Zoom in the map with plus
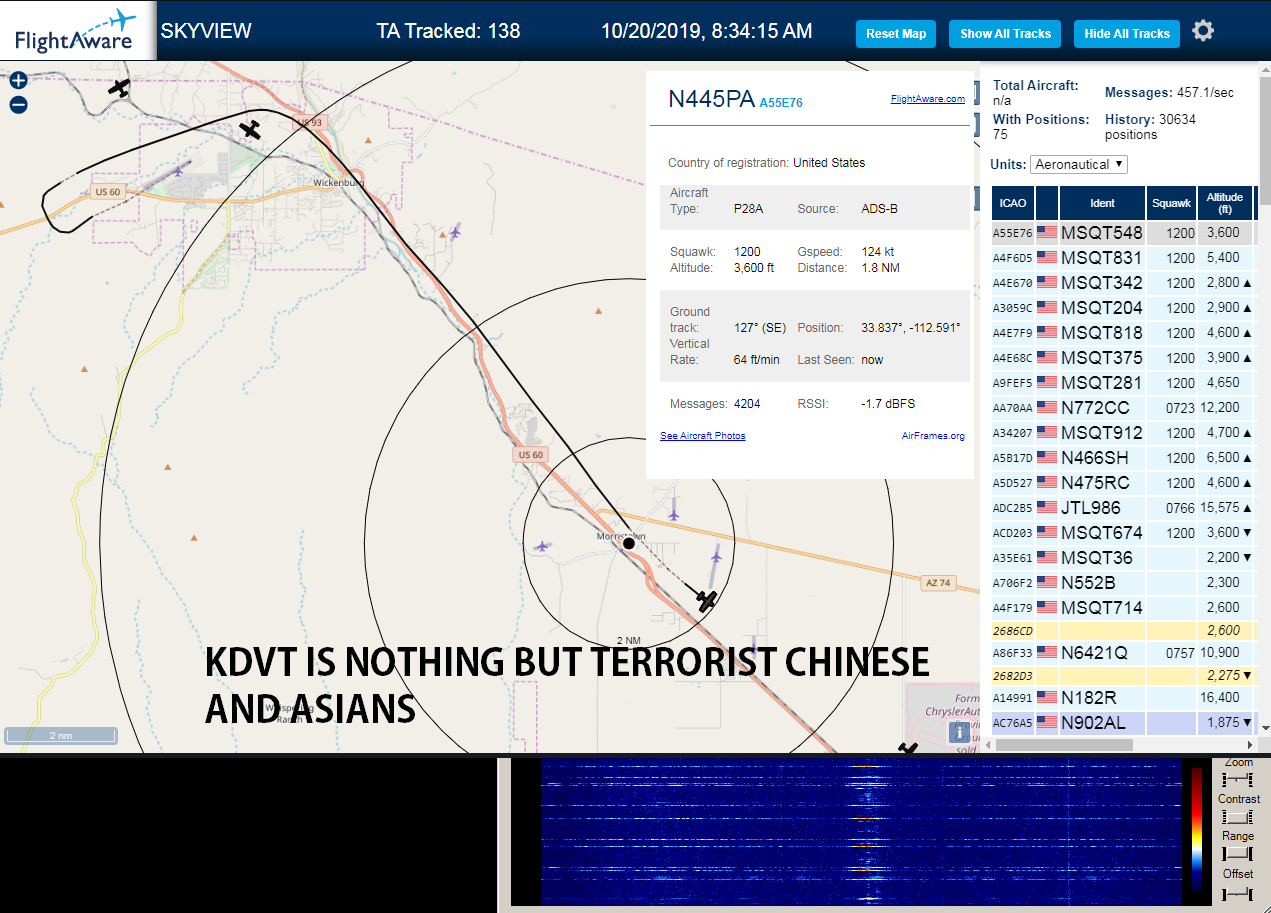1271x913 pixels. click(18, 81)
